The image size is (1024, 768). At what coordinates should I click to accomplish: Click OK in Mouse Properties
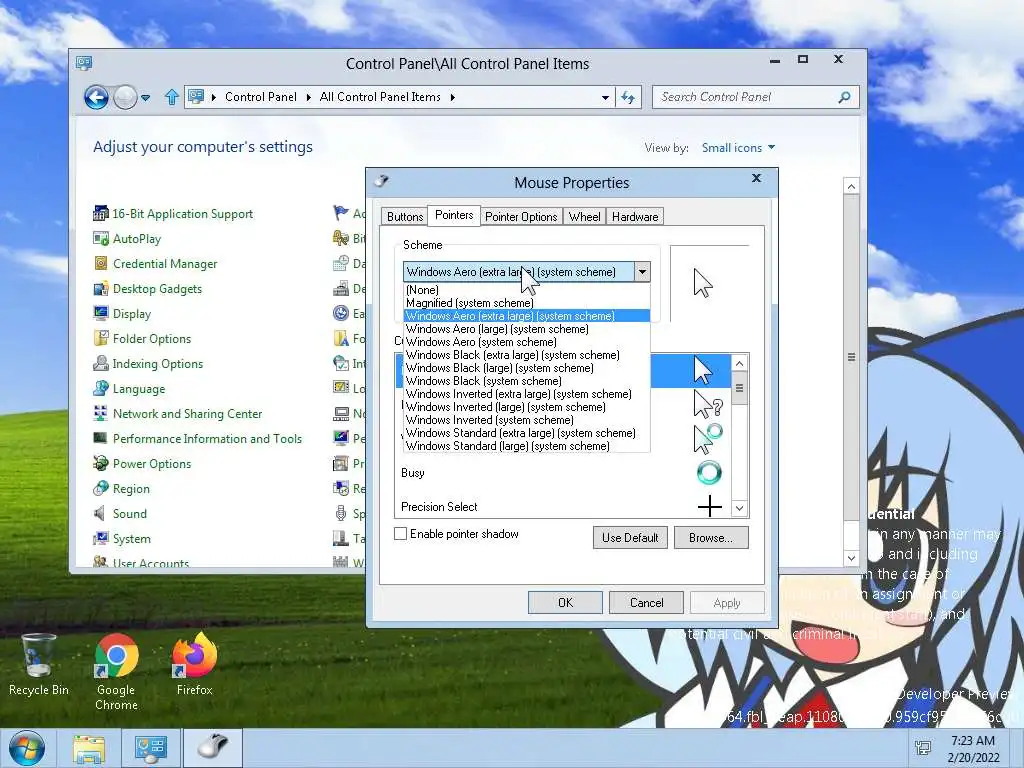566,603
